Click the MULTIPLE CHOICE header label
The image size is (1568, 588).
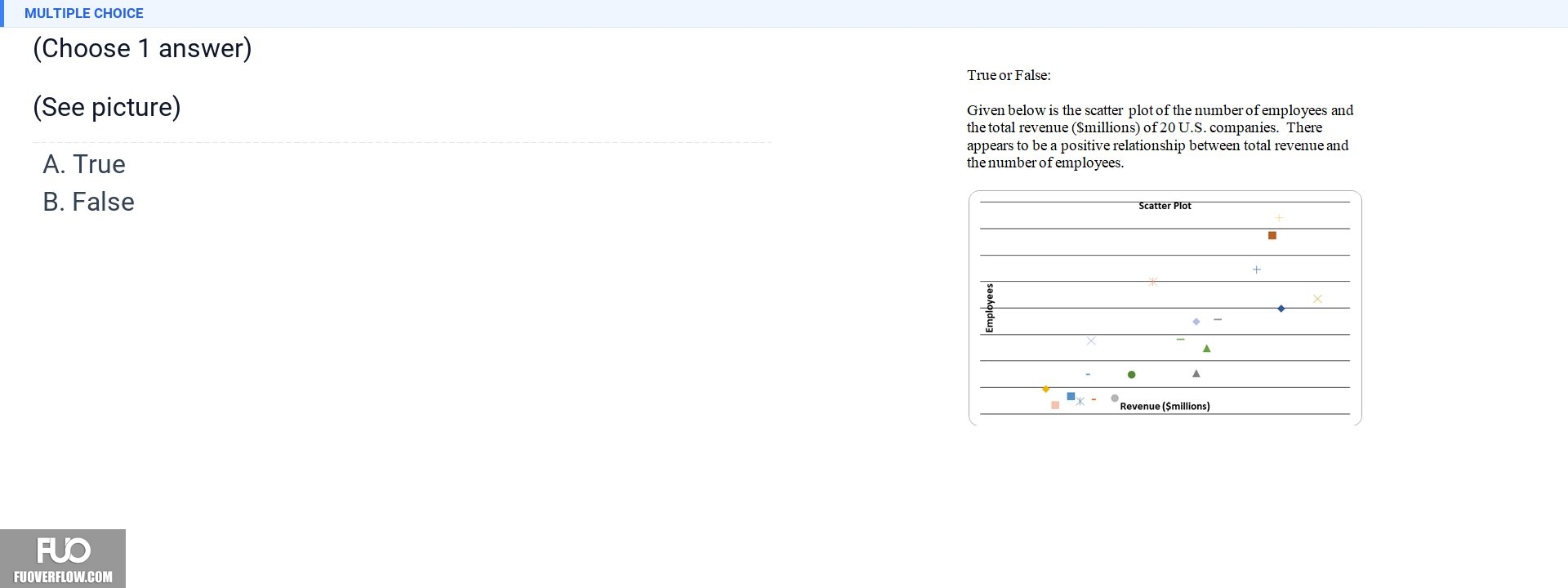tap(84, 13)
